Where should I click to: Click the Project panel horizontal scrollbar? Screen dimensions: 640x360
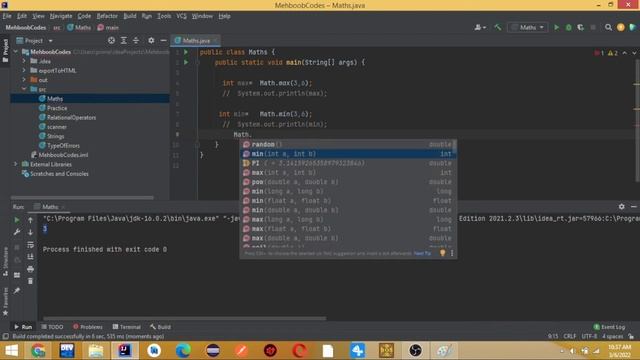82,198
